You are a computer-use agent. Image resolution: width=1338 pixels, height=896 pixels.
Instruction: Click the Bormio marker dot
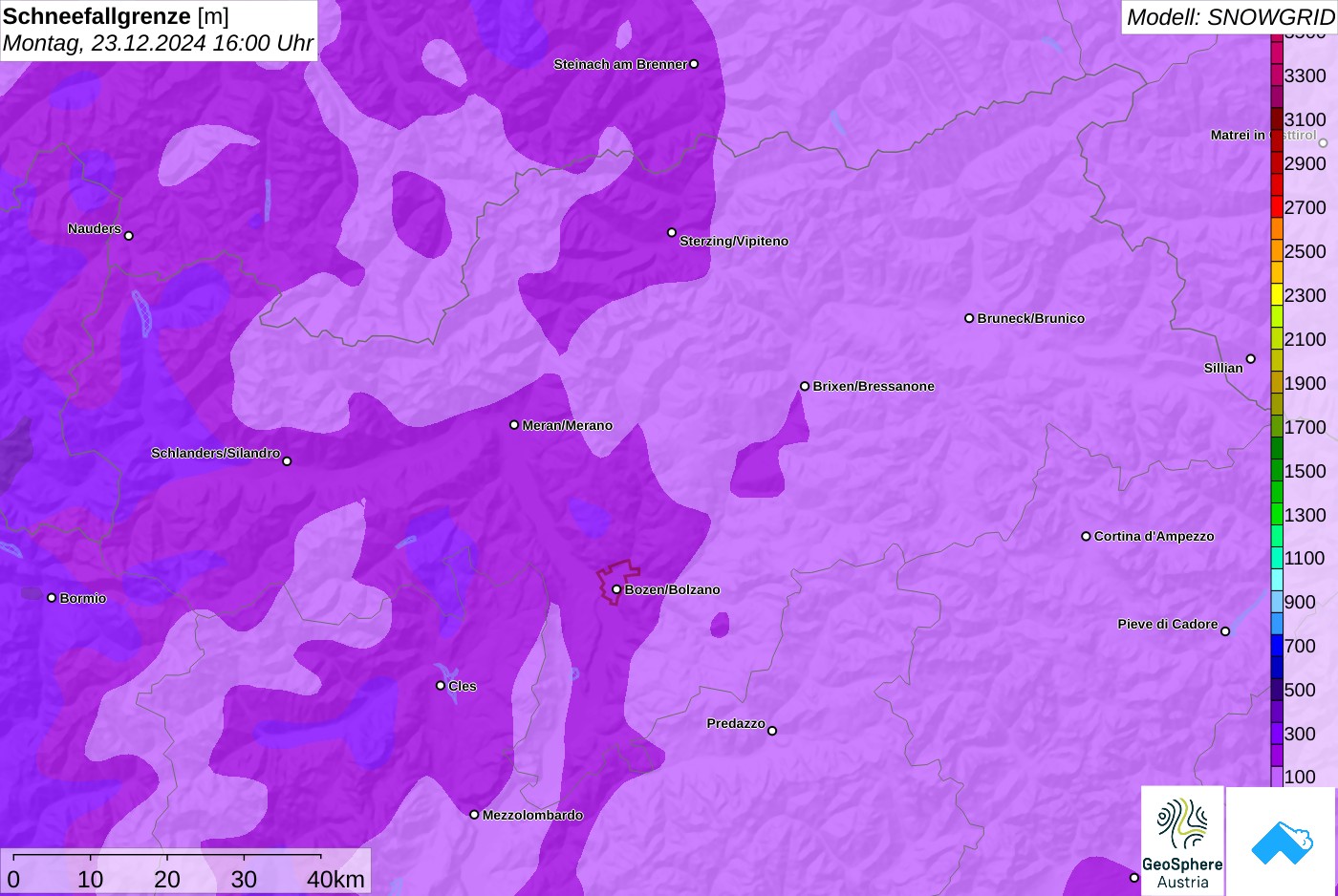click(x=52, y=598)
